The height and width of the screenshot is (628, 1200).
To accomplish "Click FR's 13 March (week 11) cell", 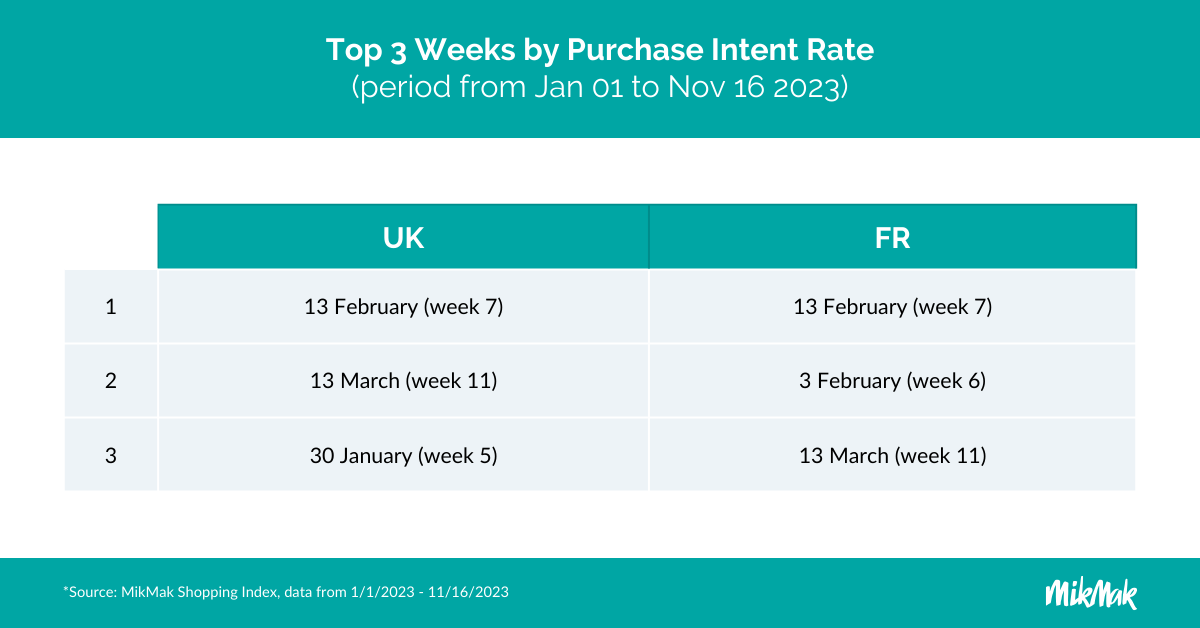I will click(892, 455).
